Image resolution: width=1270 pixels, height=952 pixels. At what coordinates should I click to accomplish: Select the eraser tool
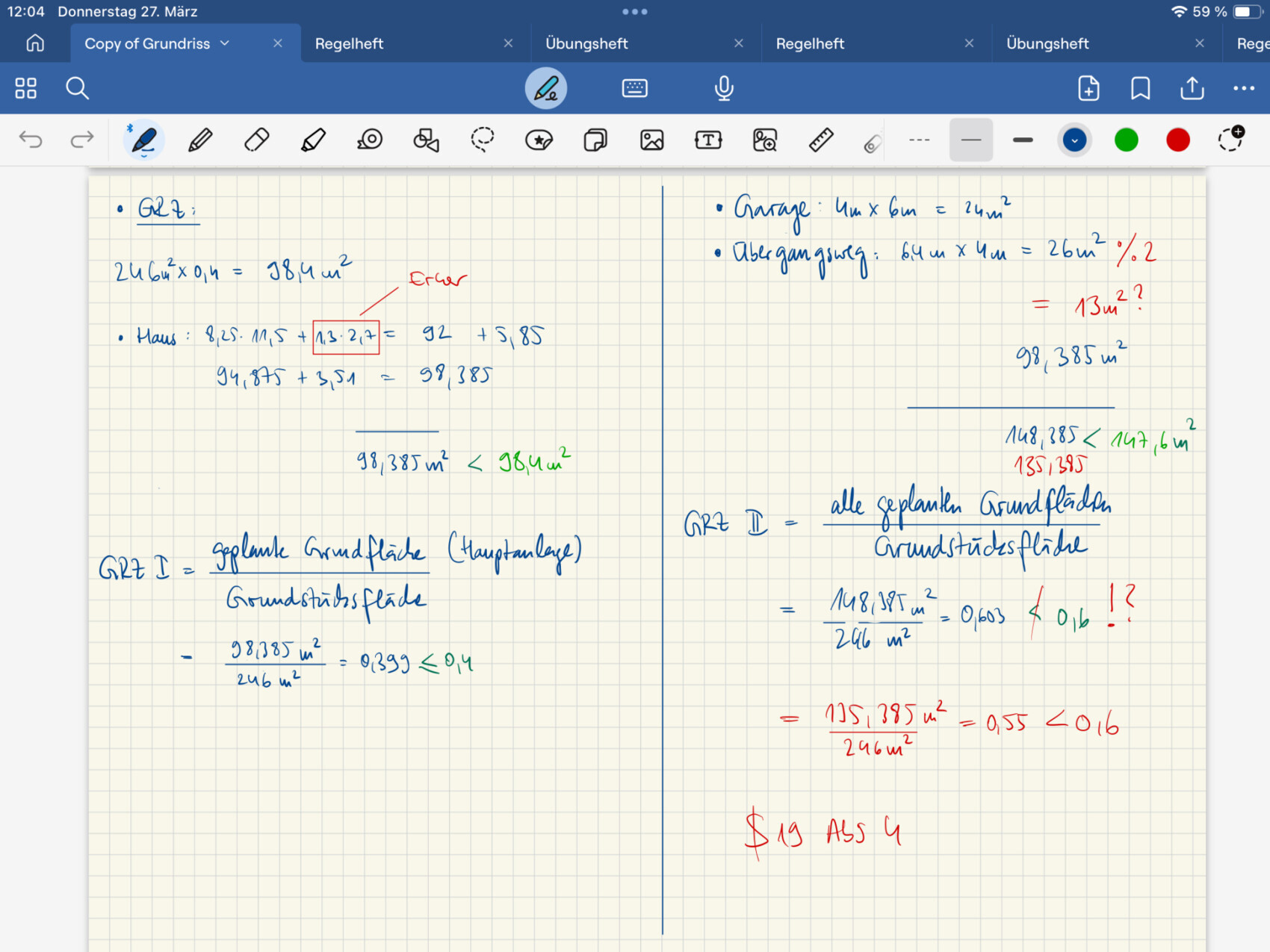(256, 140)
